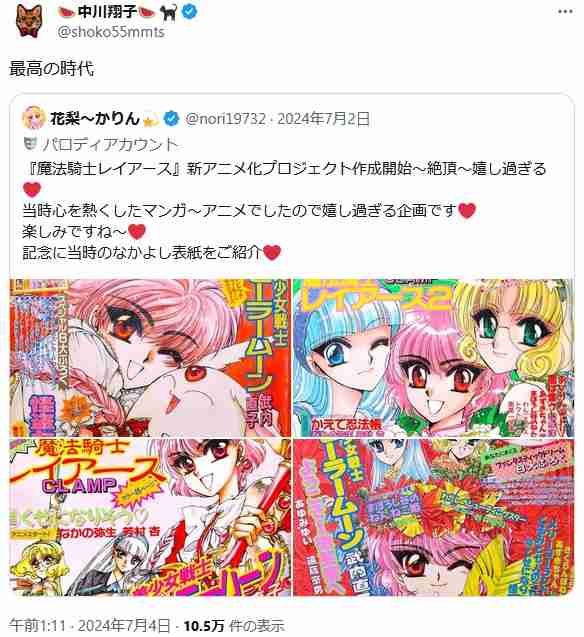
Task: Open the top-right three-girls cover image
Action: pyautogui.click(x=434, y=358)
